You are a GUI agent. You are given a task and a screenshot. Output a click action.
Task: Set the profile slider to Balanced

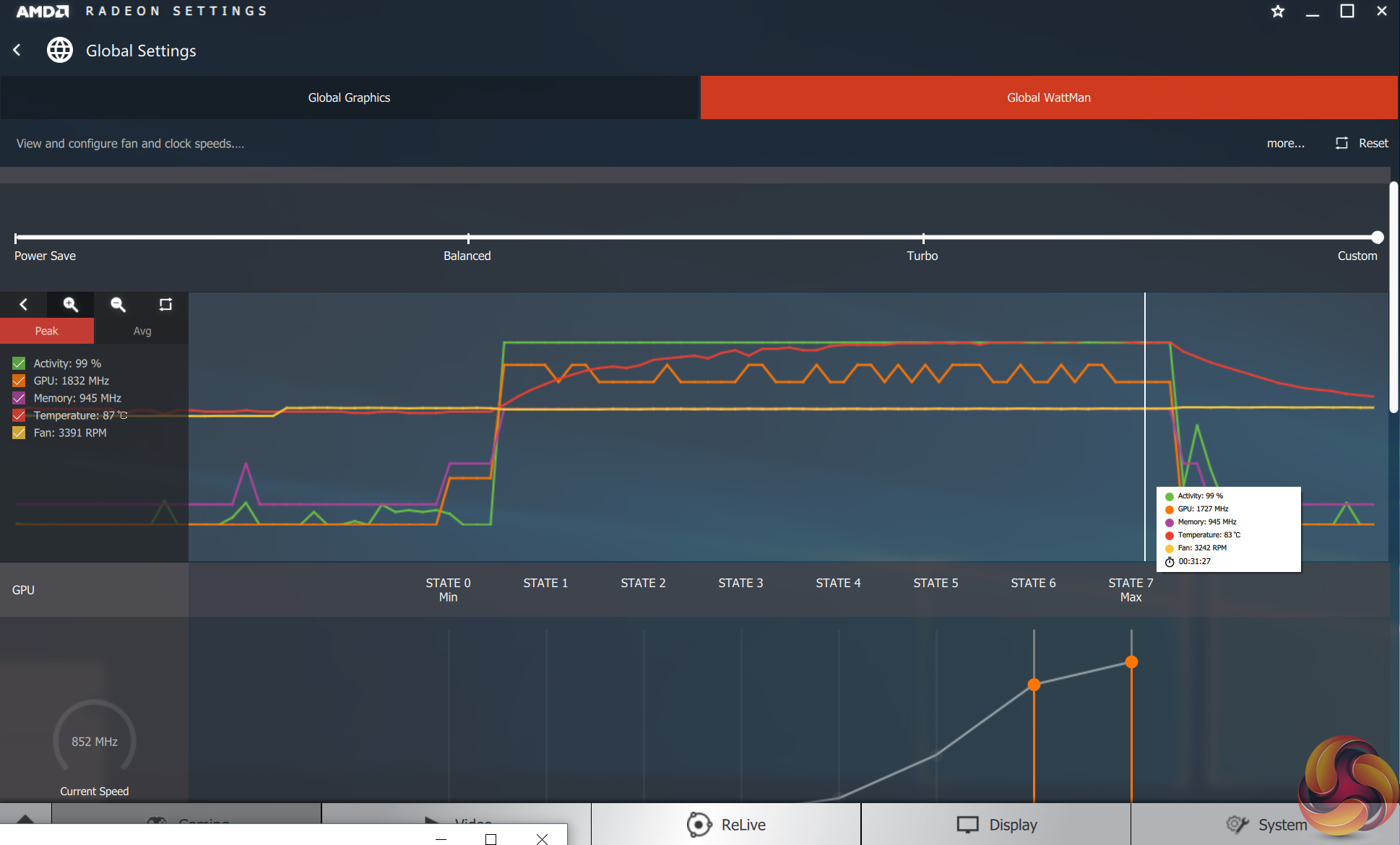(x=468, y=238)
